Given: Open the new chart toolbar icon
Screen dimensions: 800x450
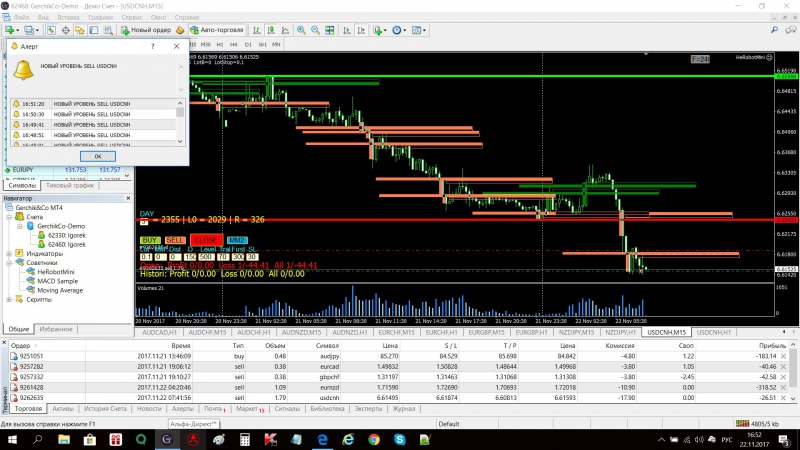Looking at the screenshot, I should tap(9, 30).
